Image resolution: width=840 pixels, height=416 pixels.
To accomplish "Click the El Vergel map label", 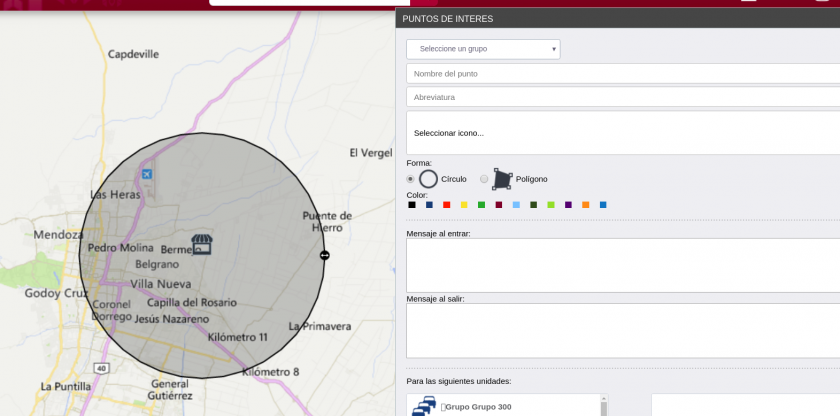I will [371, 153].
